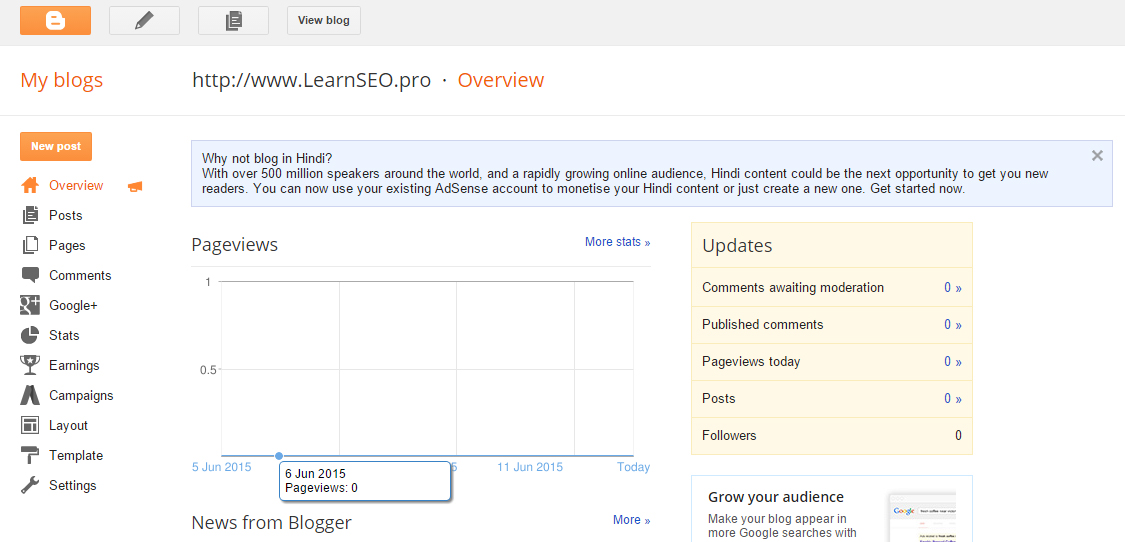Click the Google+ icon in sidebar
Screen dimensions: 1125x542
click(29, 306)
